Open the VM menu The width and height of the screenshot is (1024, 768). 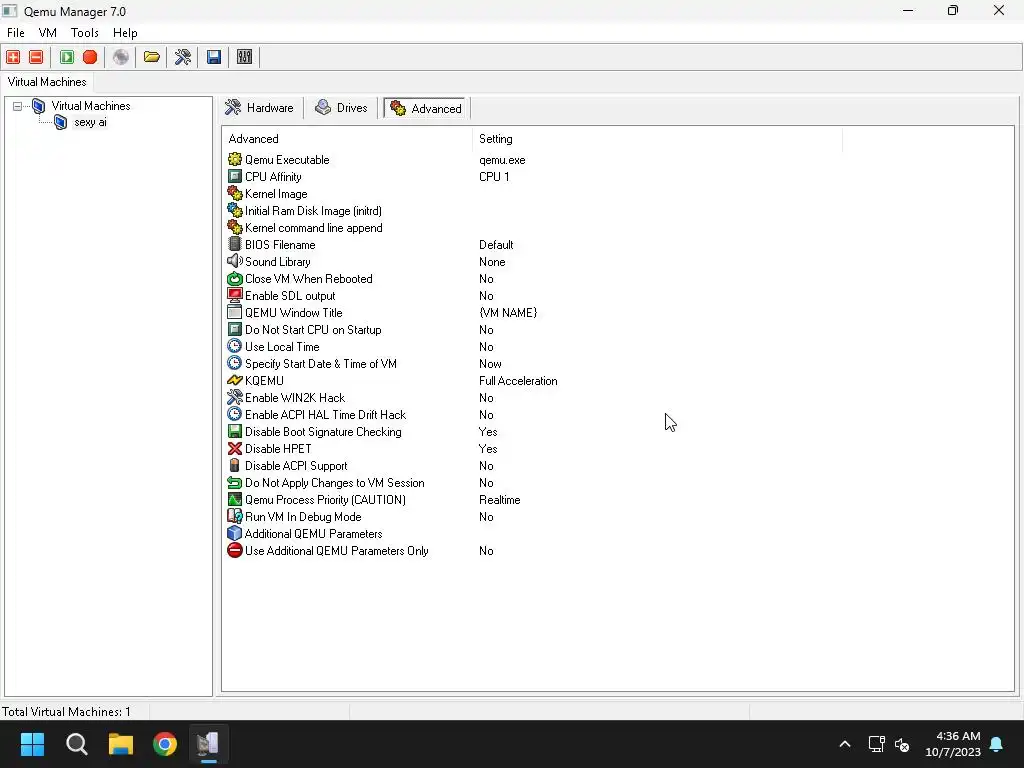[48, 33]
